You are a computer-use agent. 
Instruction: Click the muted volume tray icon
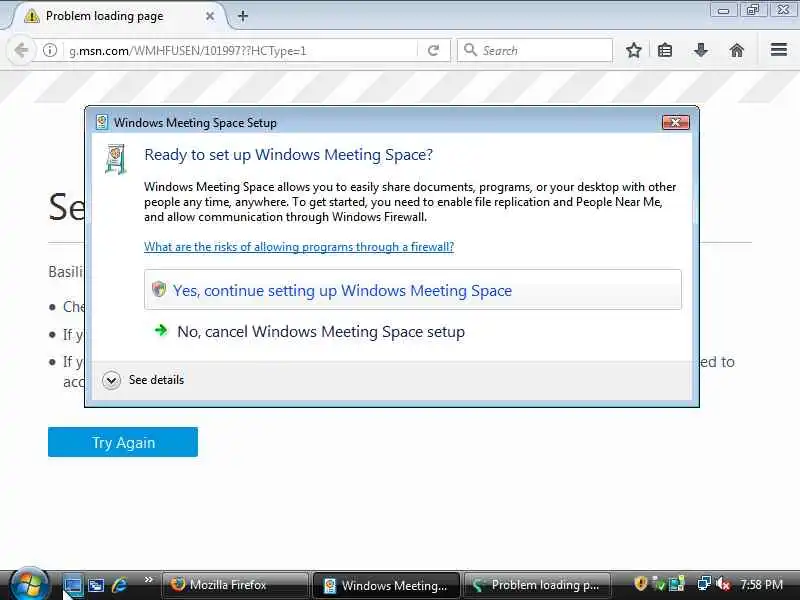click(723, 583)
